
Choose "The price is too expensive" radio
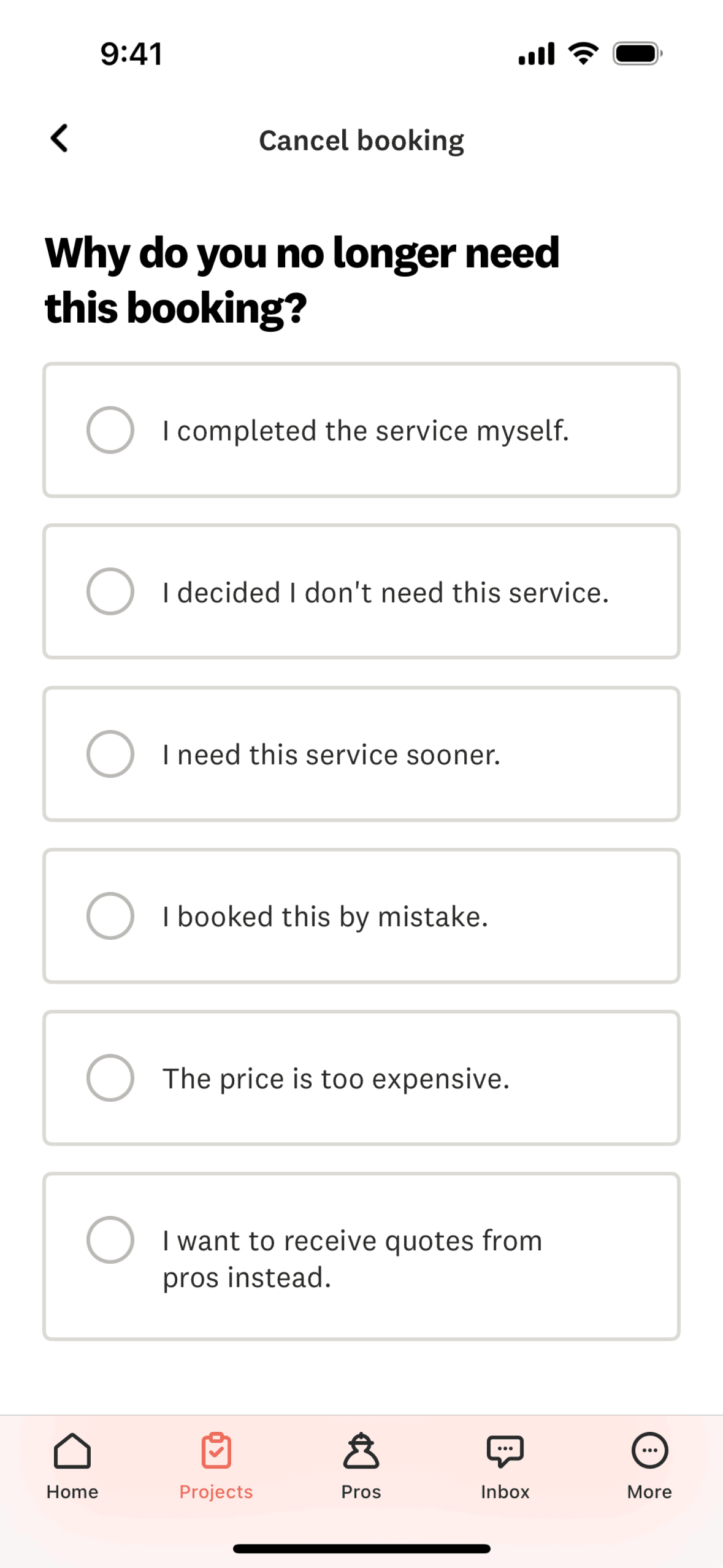tap(110, 1077)
